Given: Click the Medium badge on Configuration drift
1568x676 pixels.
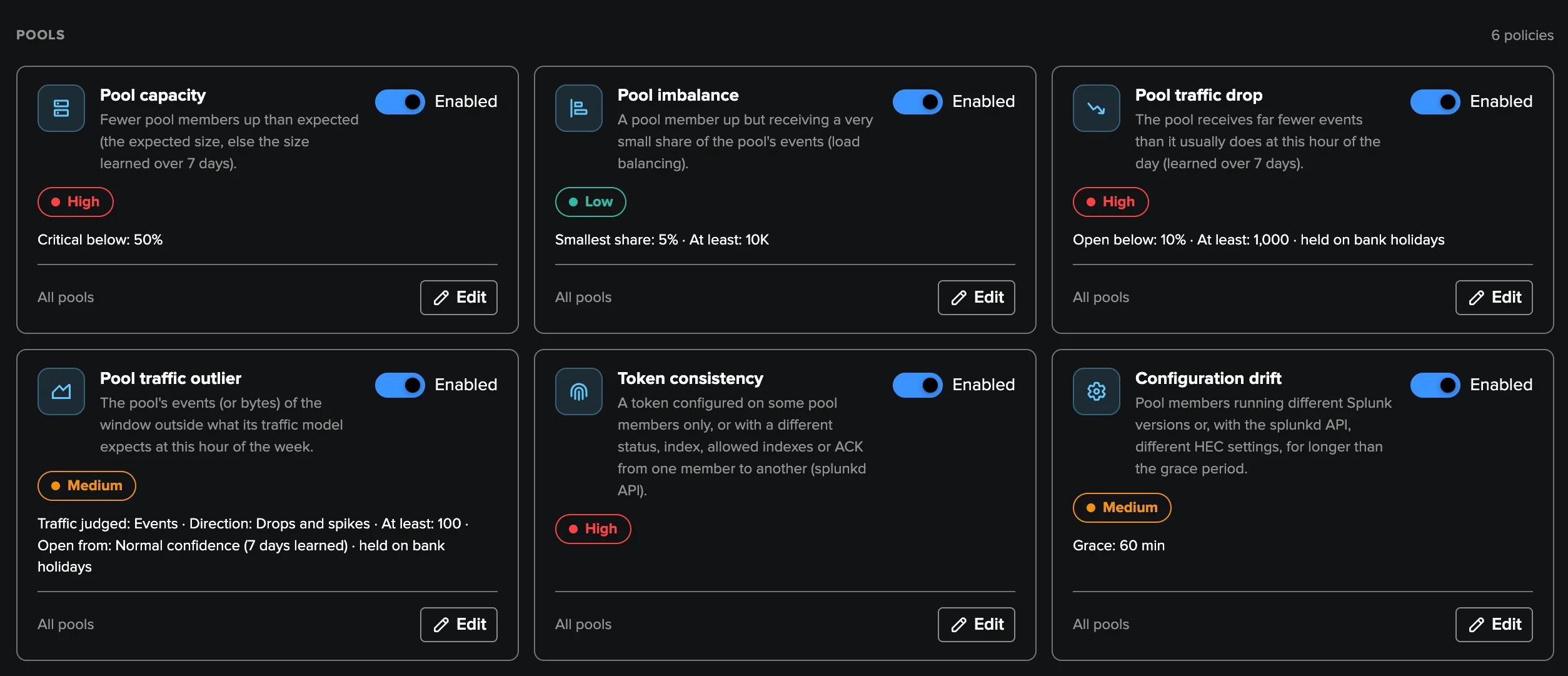Looking at the screenshot, I should pyautogui.click(x=1122, y=508).
